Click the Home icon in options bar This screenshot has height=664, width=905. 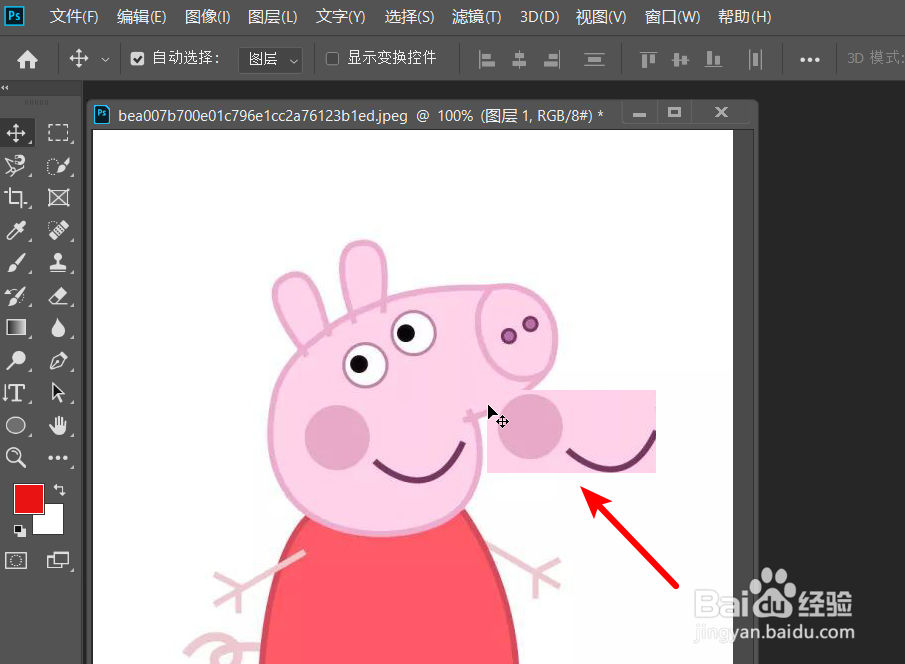(x=27, y=59)
